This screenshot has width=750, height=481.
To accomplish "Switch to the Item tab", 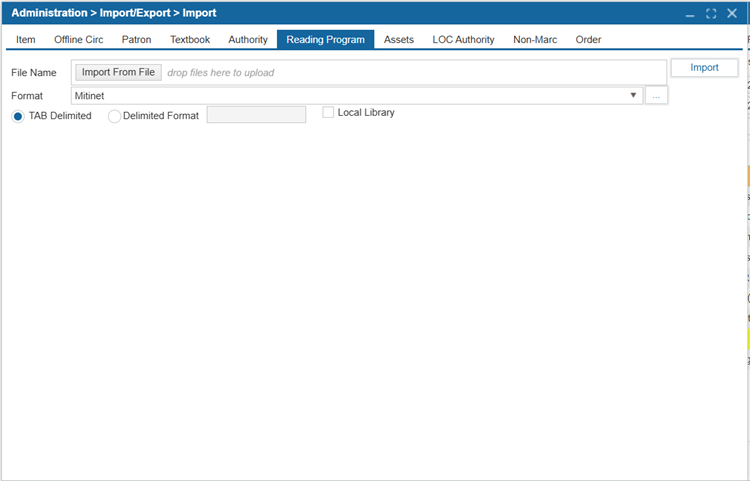I will pyautogui.click(x=26, y=40).
